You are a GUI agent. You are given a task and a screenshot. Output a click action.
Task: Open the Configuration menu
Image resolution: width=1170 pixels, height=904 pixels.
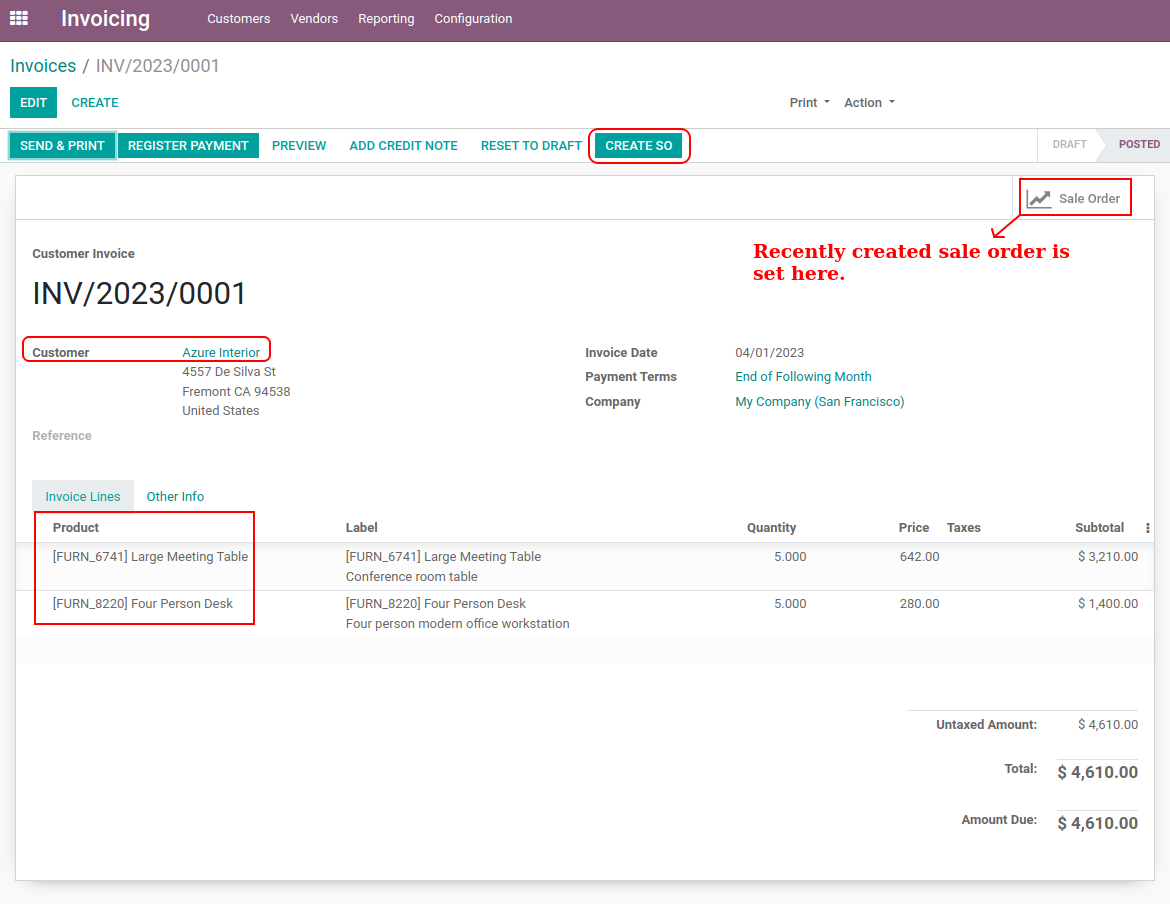(473, 19)
